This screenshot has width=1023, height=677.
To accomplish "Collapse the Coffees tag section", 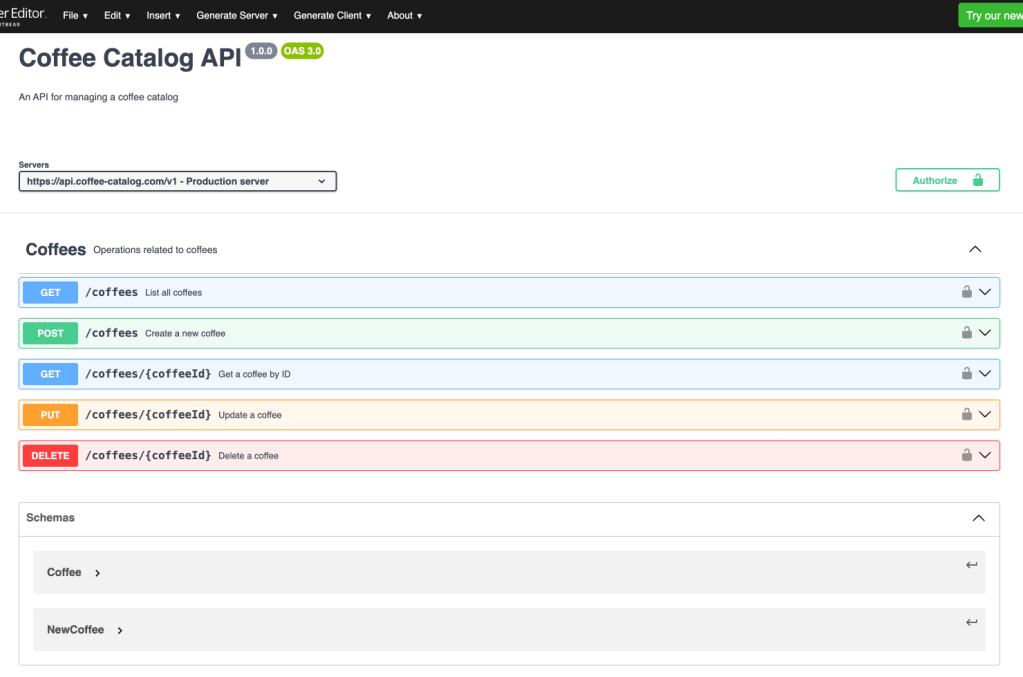I will (975, 249).
